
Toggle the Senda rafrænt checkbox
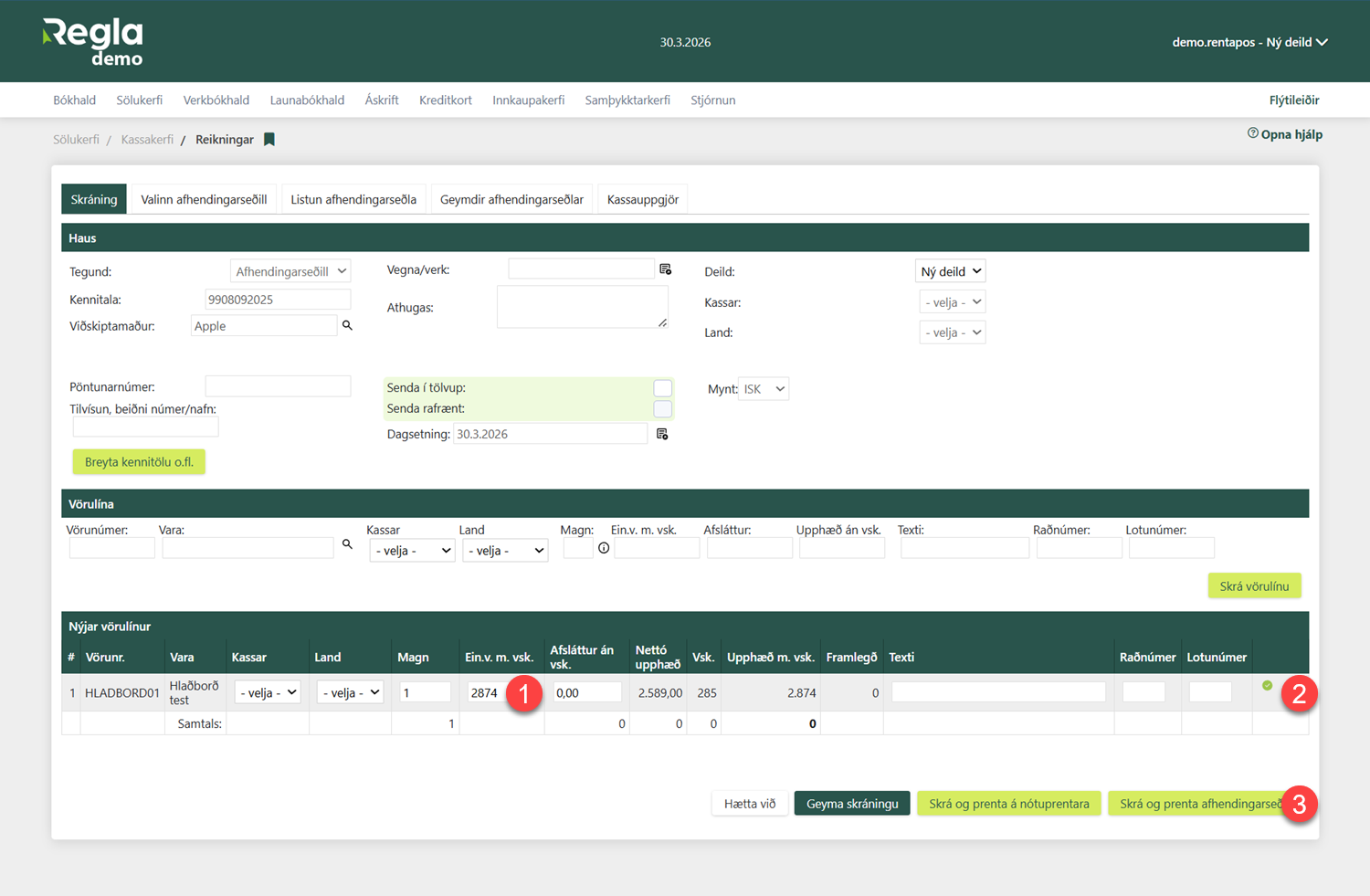tap(662, 409)
